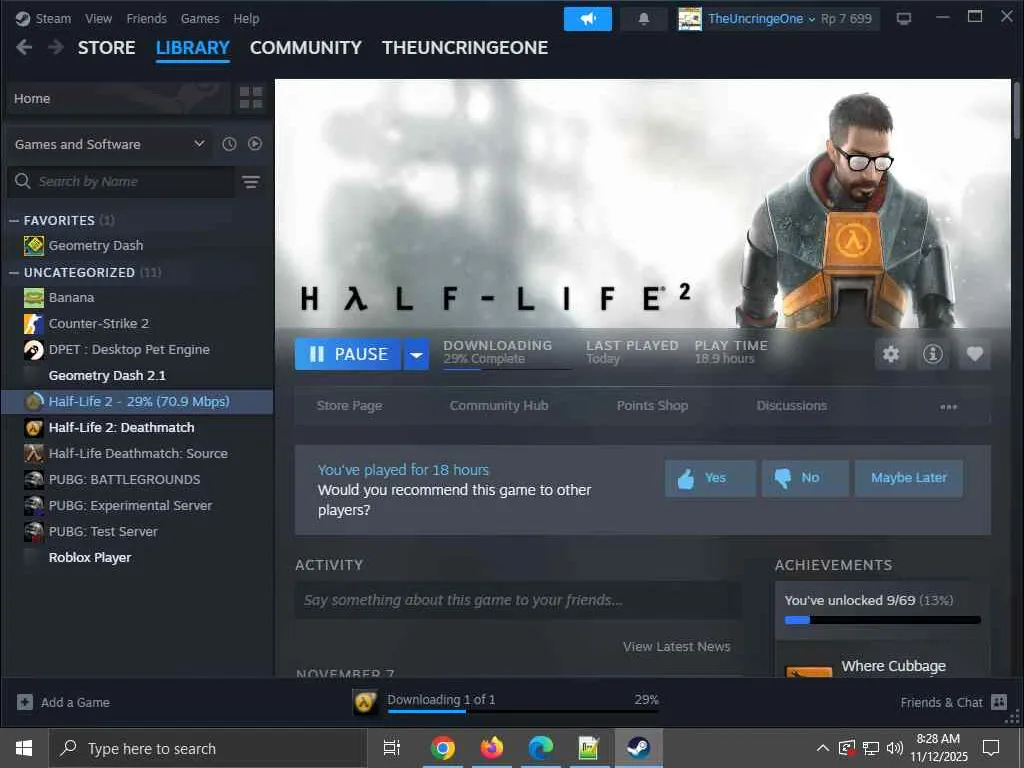Collapse the Uncategorized category
The width and height of the screenshot is (1024, 768).
[14, 272]
